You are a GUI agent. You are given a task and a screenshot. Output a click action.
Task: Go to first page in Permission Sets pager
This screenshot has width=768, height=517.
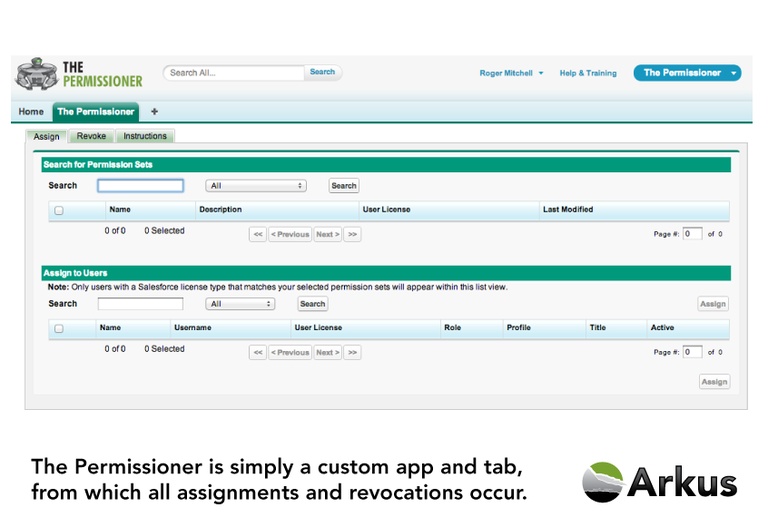coord(258,235)
